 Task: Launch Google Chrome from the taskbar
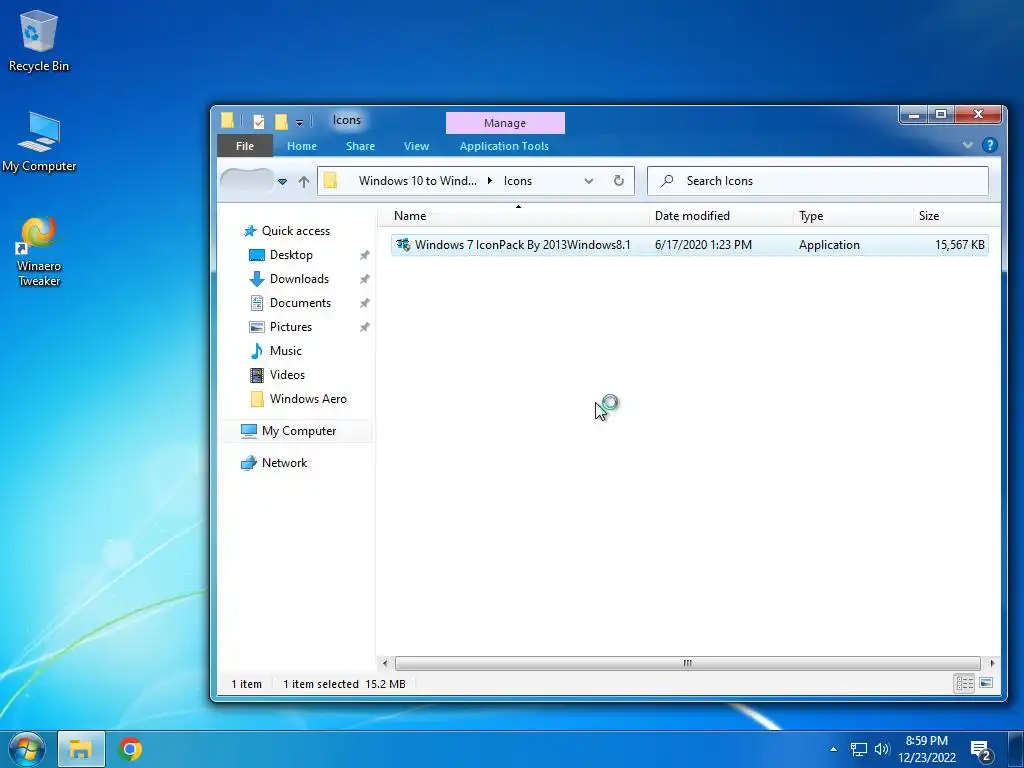point(130,749)
